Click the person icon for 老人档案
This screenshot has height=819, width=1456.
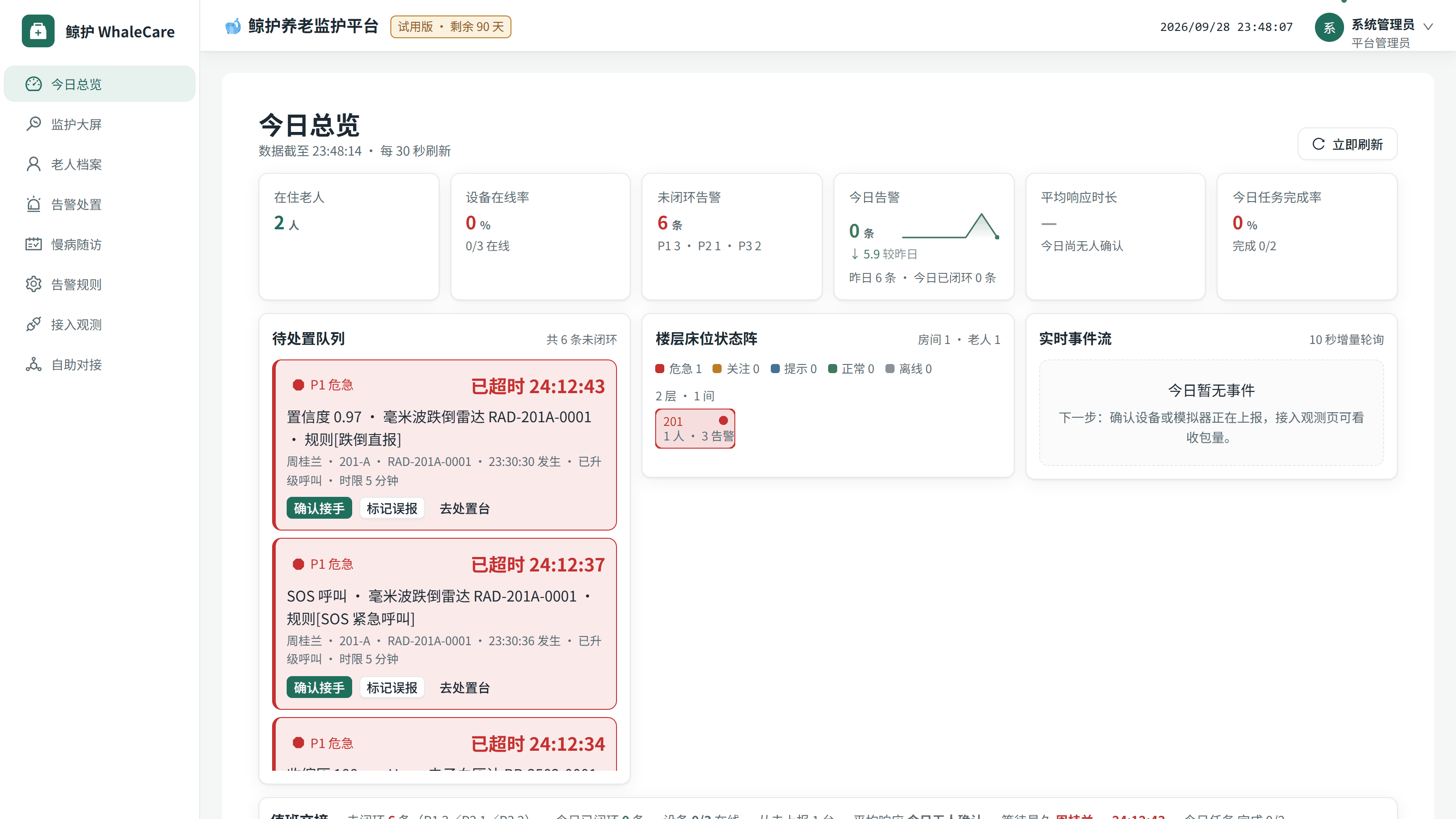33,164
